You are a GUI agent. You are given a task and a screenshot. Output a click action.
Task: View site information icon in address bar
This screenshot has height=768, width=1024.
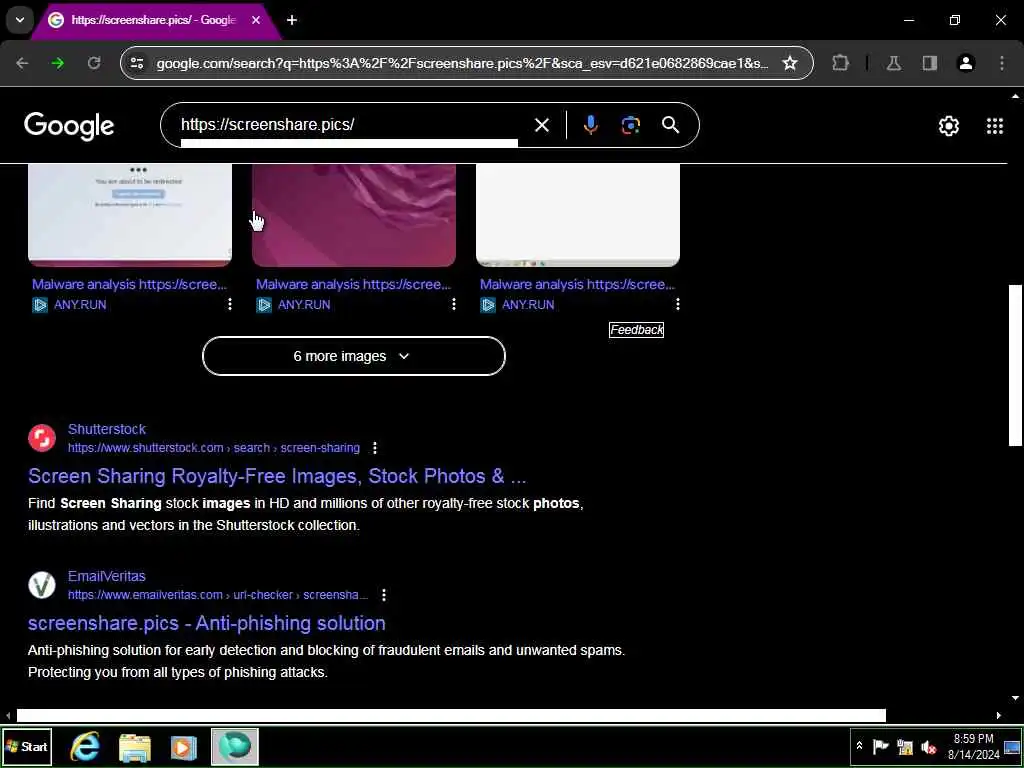point(137,63)
